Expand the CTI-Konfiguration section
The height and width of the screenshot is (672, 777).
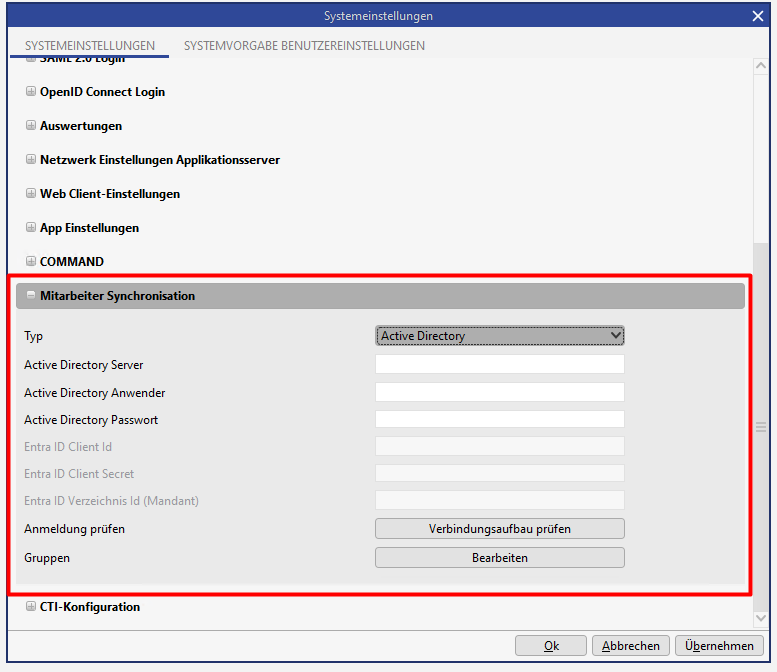pyautogui.click(x=31, y=607)
